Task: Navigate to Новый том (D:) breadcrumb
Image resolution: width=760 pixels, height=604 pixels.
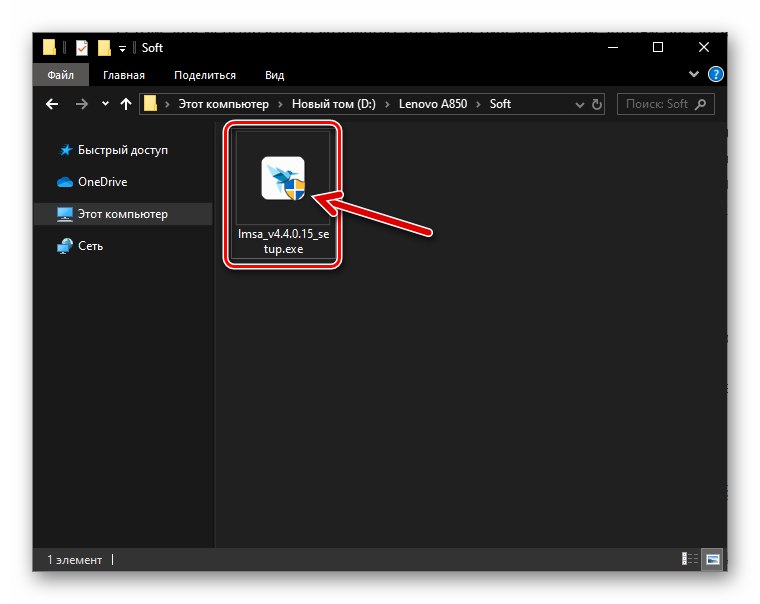Action: coord(333,104)
